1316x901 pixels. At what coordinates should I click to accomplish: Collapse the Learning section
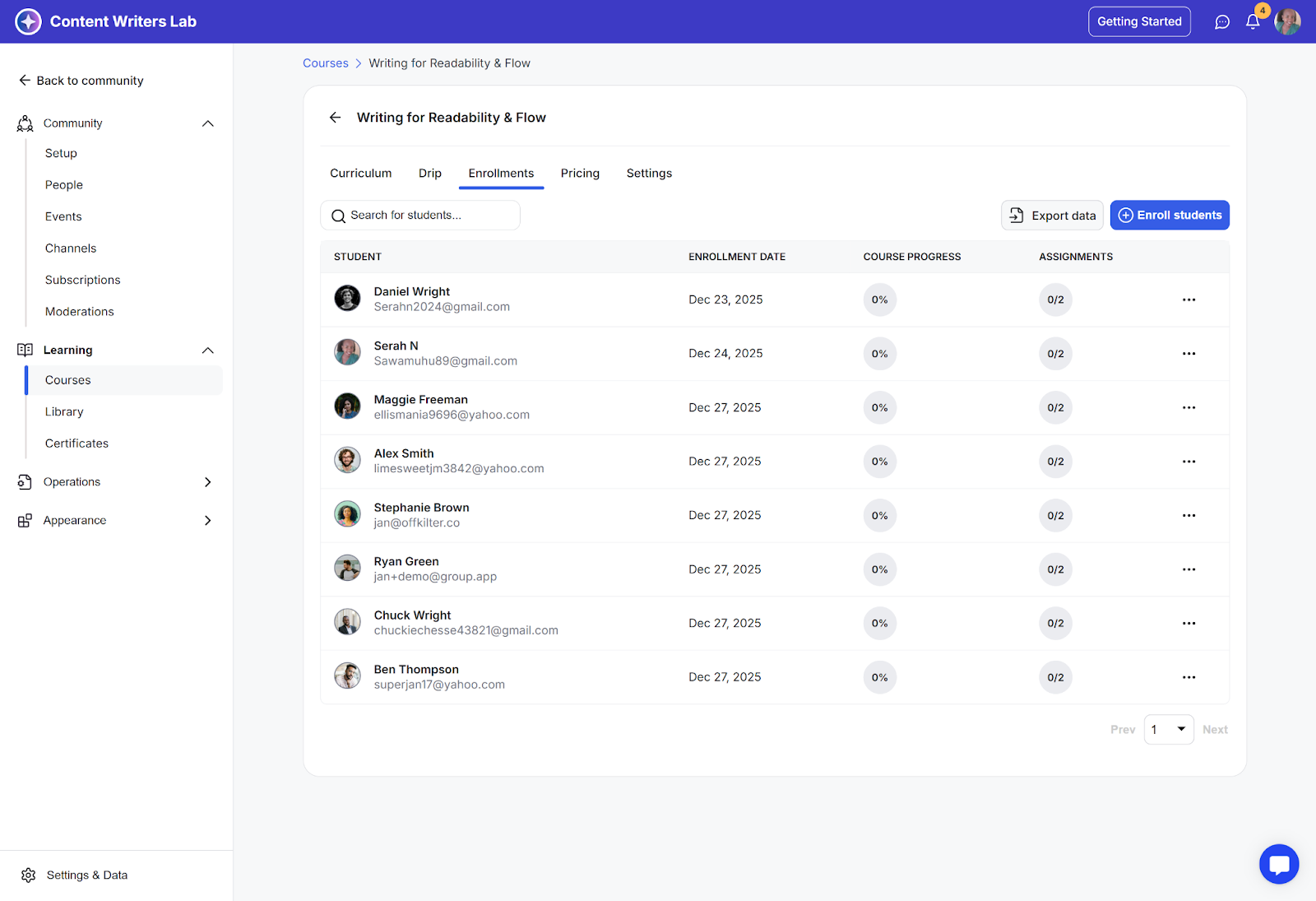[207, 351]
